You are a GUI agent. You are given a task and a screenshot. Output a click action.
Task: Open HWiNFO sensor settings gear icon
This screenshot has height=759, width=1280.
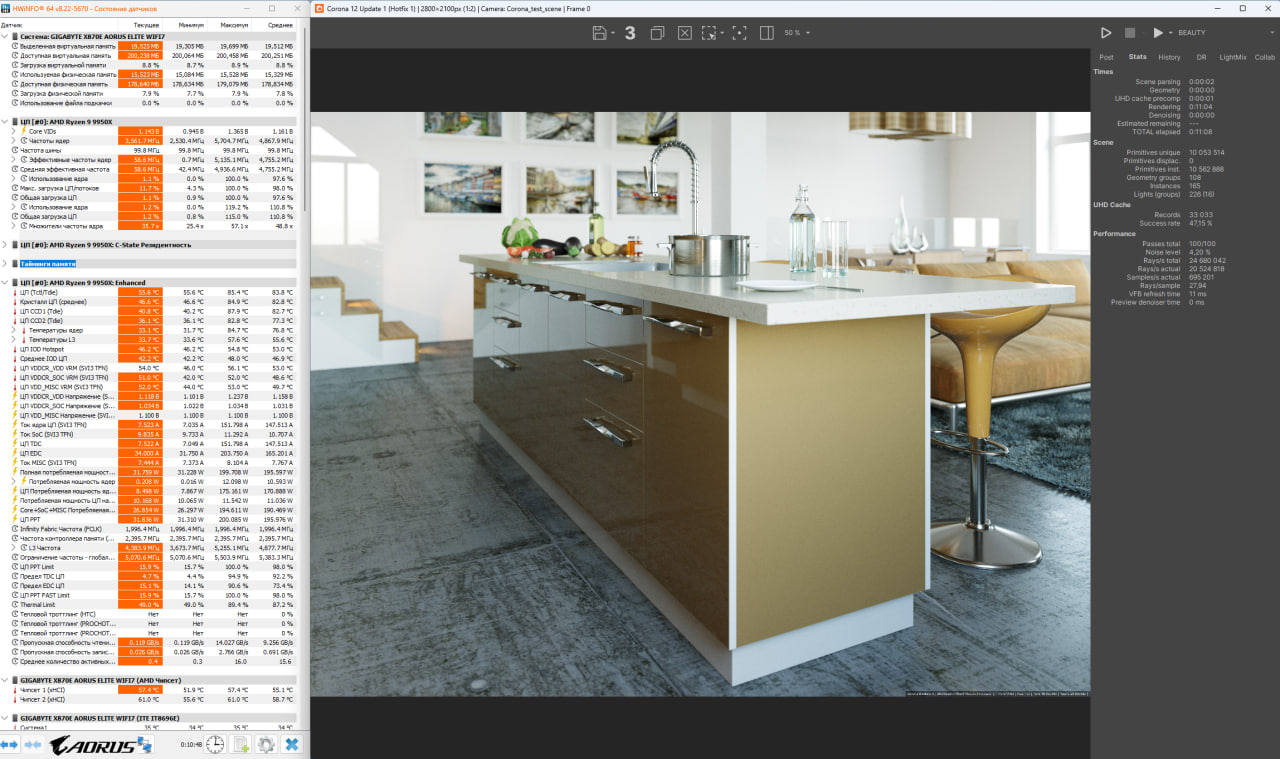[266, 744]
